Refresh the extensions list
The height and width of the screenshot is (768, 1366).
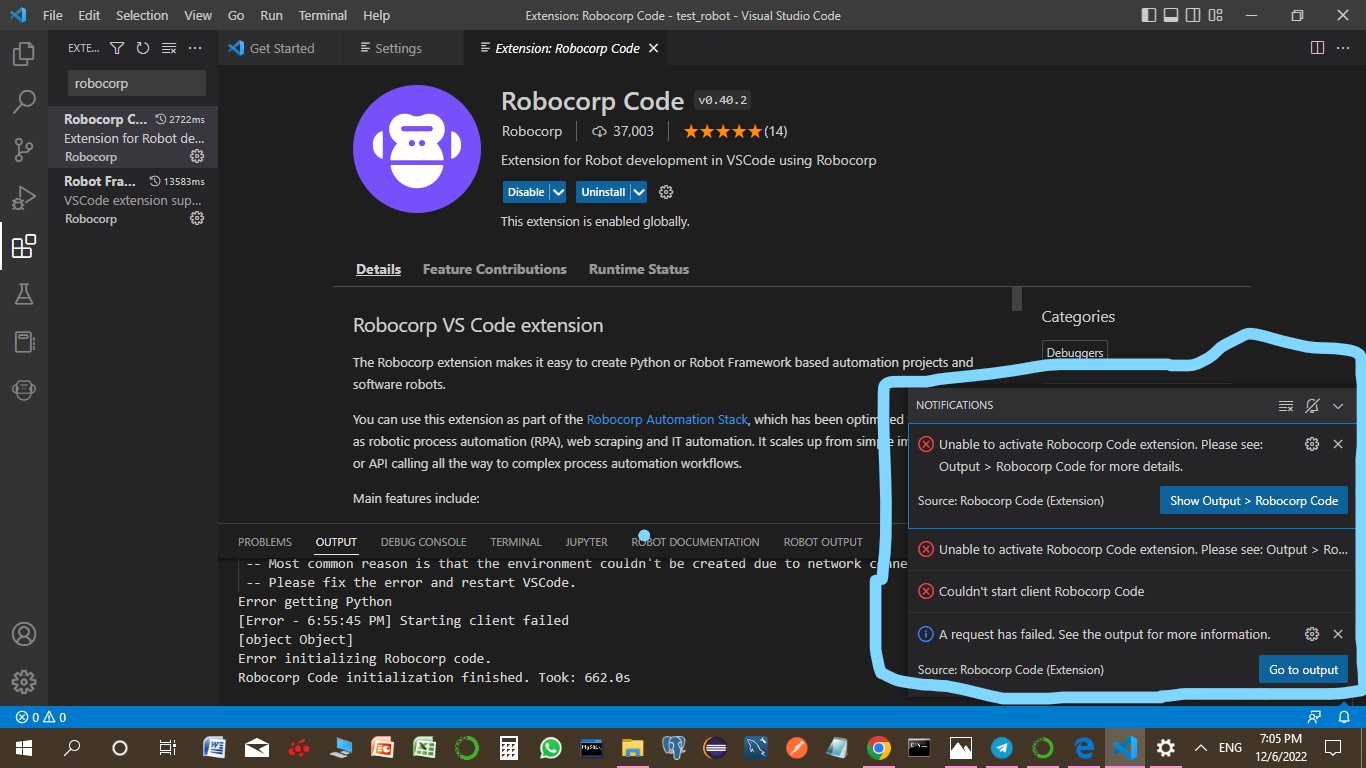143,48
